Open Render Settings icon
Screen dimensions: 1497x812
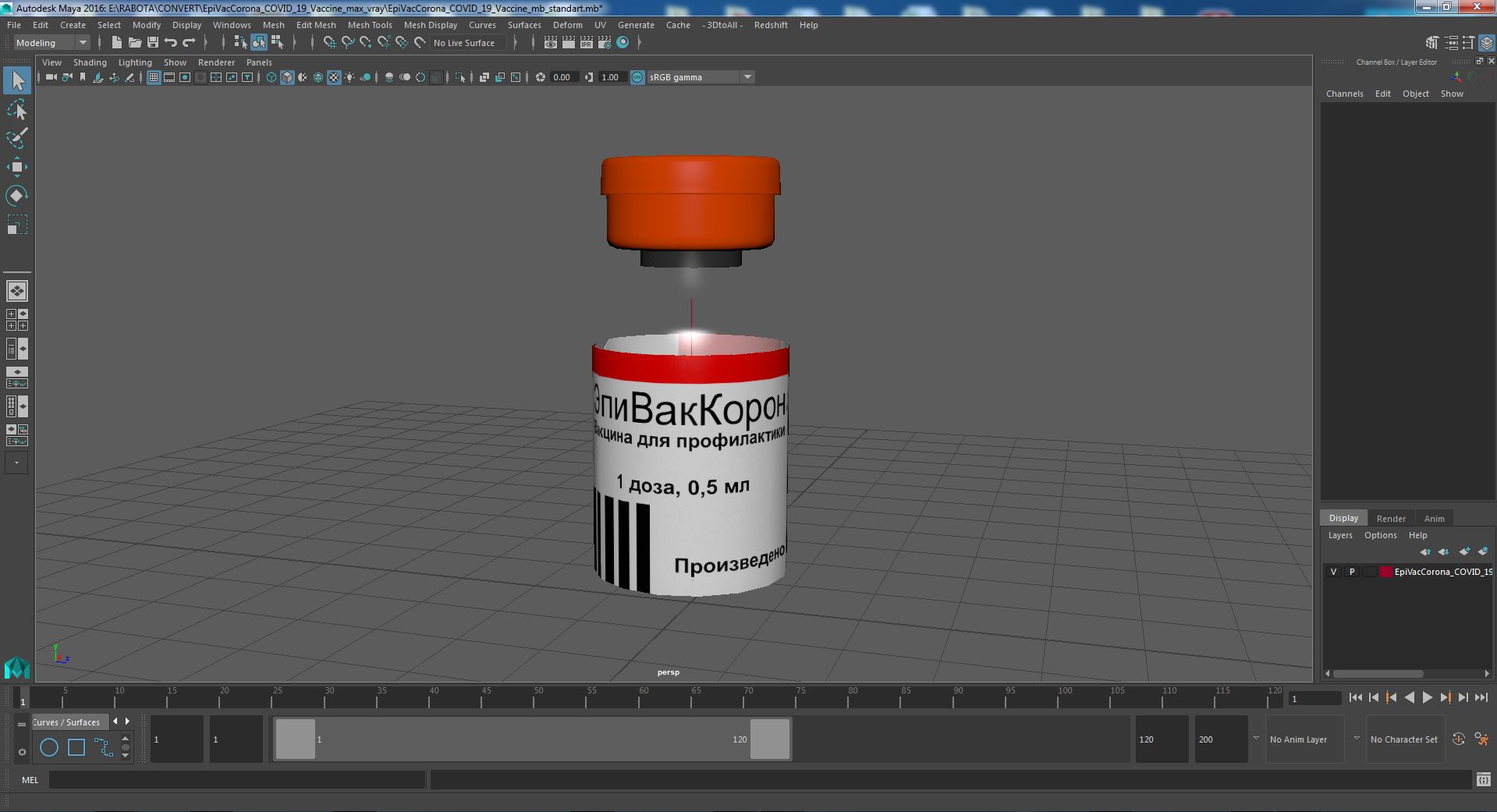[605, 43]
